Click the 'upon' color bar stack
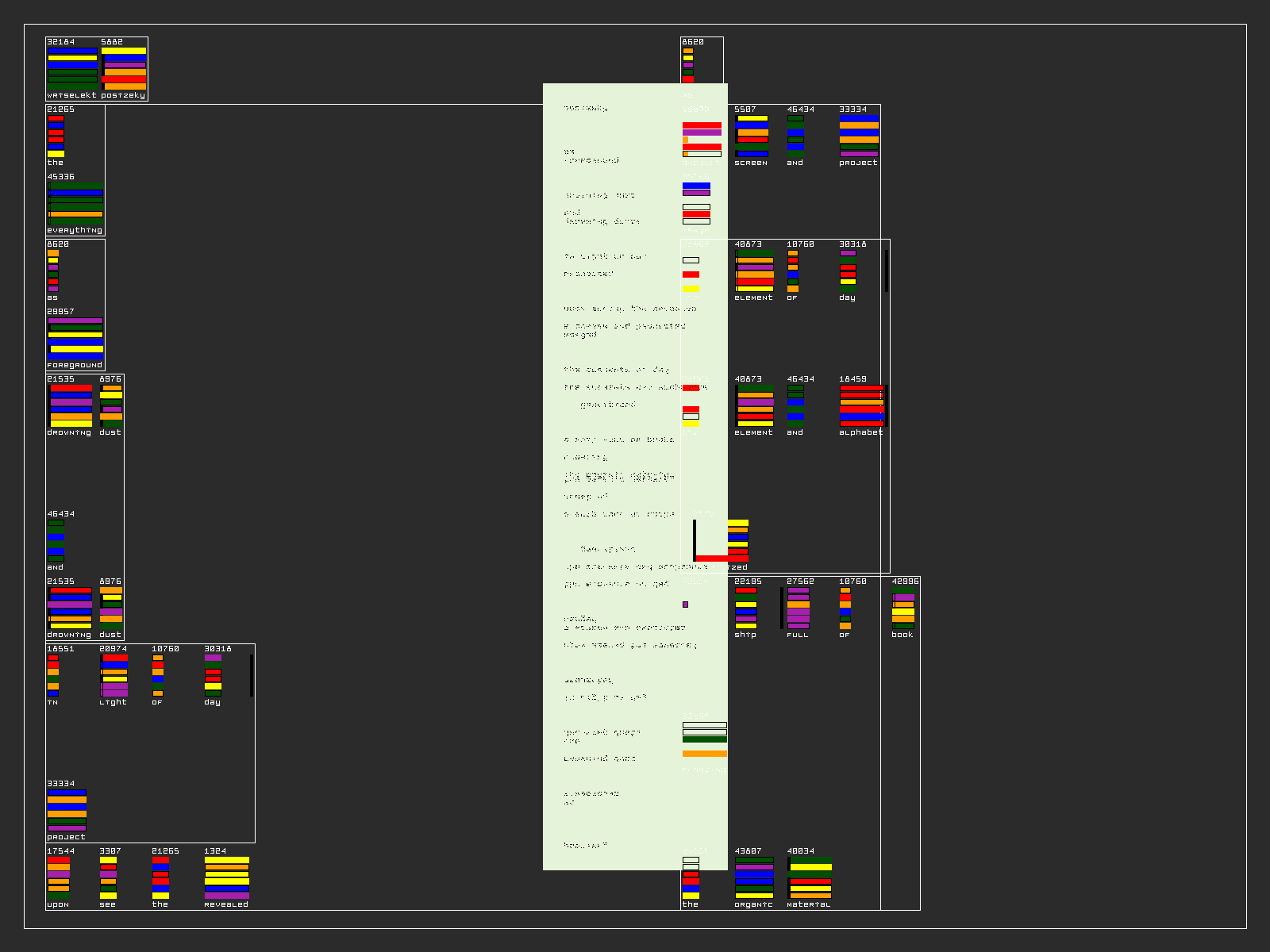Screen dimensions: 1270x952 pos(59,877)
